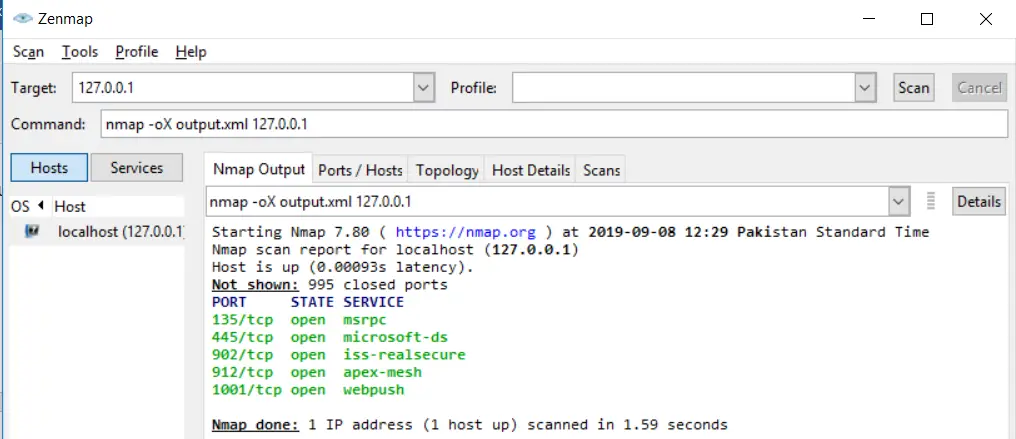This screenshot has height=439, width=1016.
Task: Click the Zenmap eye icon in title bar
Action: click(23, 19)
